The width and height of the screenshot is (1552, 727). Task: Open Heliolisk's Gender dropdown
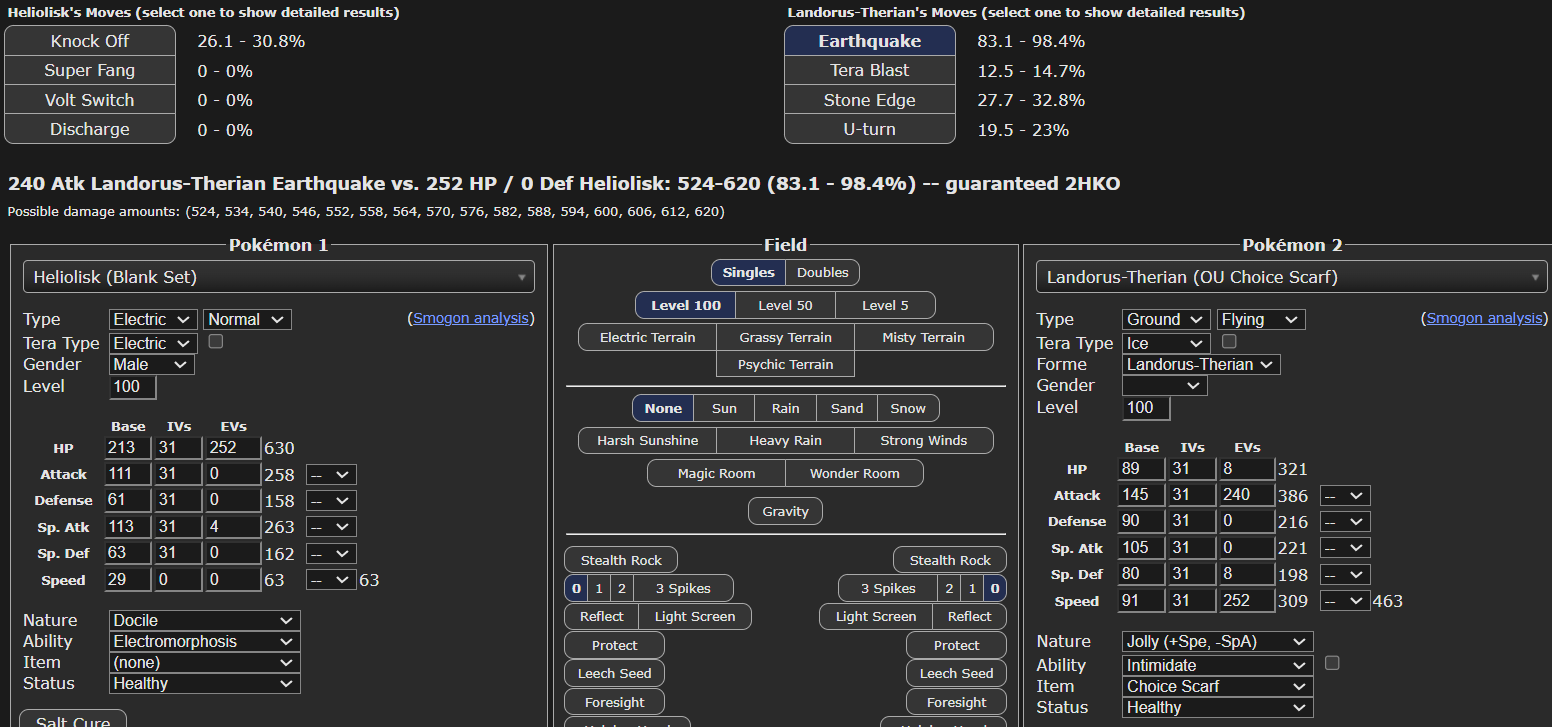coord(152,365)
